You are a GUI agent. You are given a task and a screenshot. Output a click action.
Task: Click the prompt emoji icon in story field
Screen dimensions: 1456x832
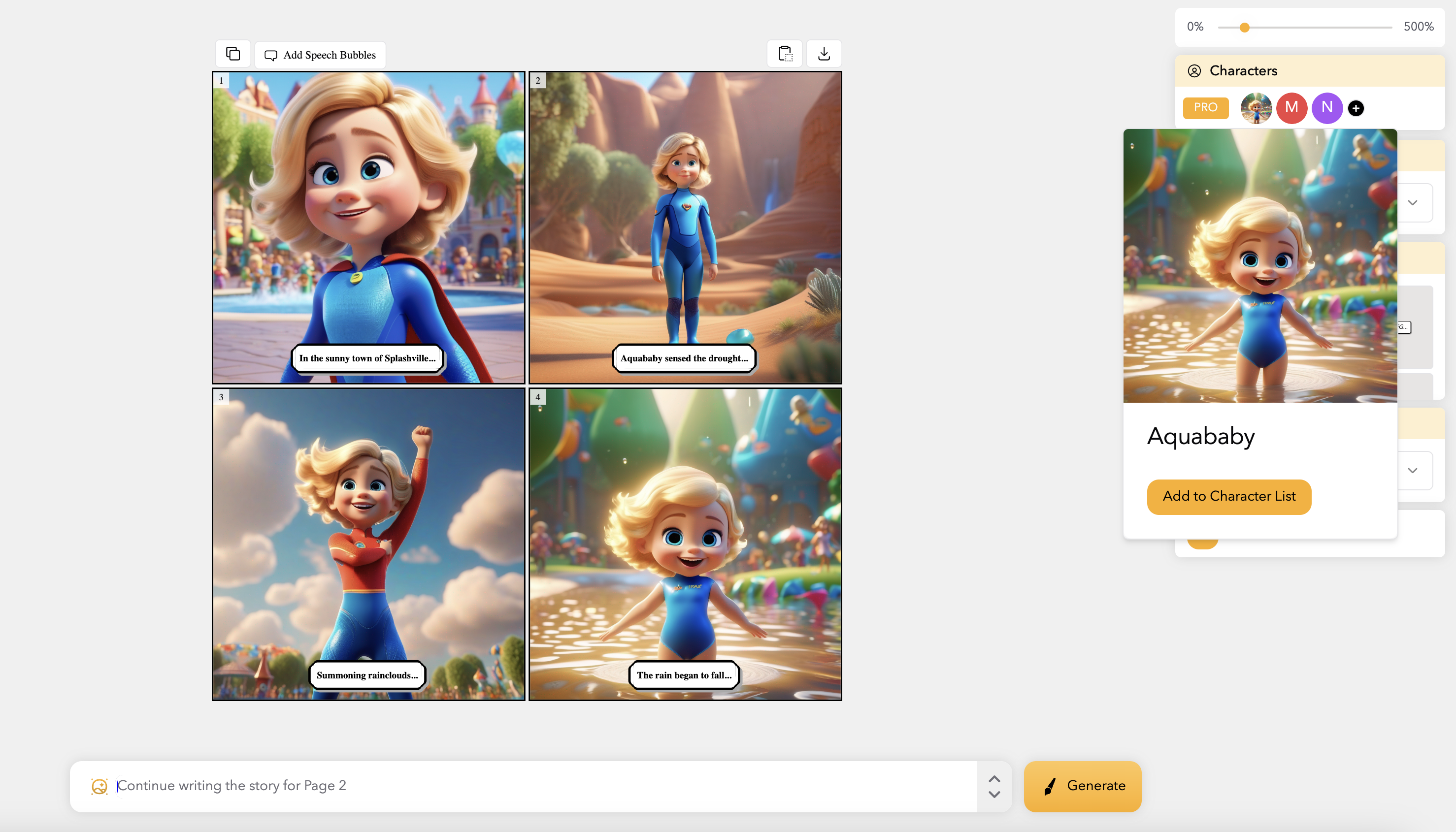[99, 786]
